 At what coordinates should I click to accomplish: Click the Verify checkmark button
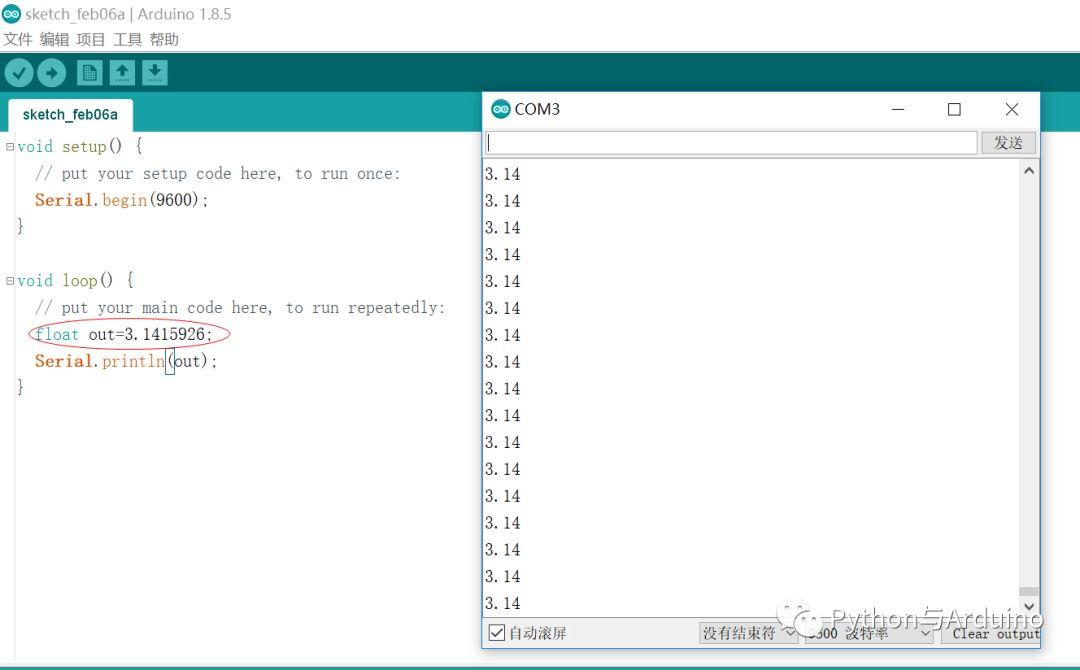tap(19, 72)
